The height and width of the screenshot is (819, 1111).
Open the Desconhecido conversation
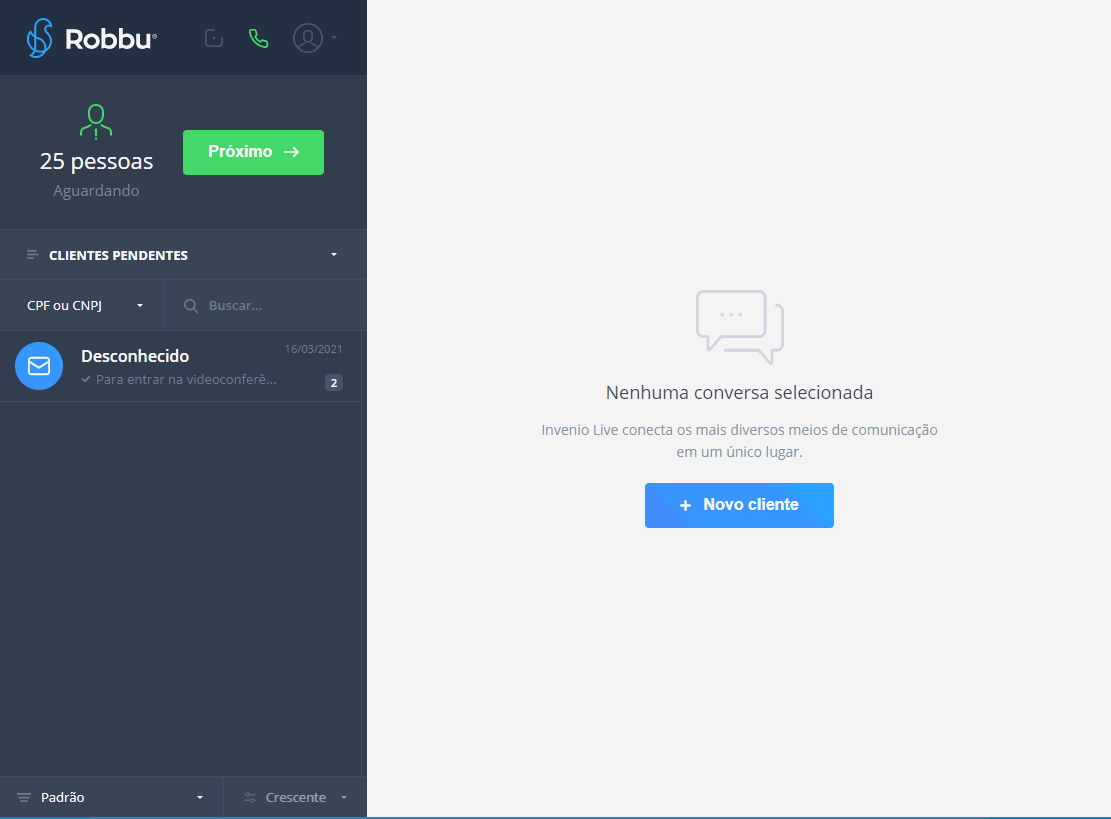pos(180,366)
